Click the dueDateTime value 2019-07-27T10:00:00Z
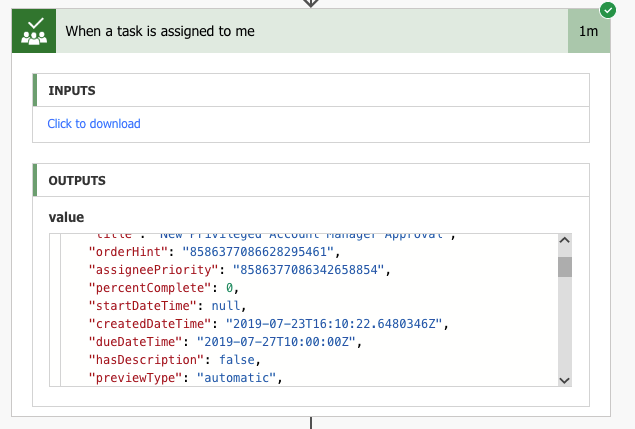Image resolution: width=635 pixels, height=429 pixels. (x=276, y=342)
